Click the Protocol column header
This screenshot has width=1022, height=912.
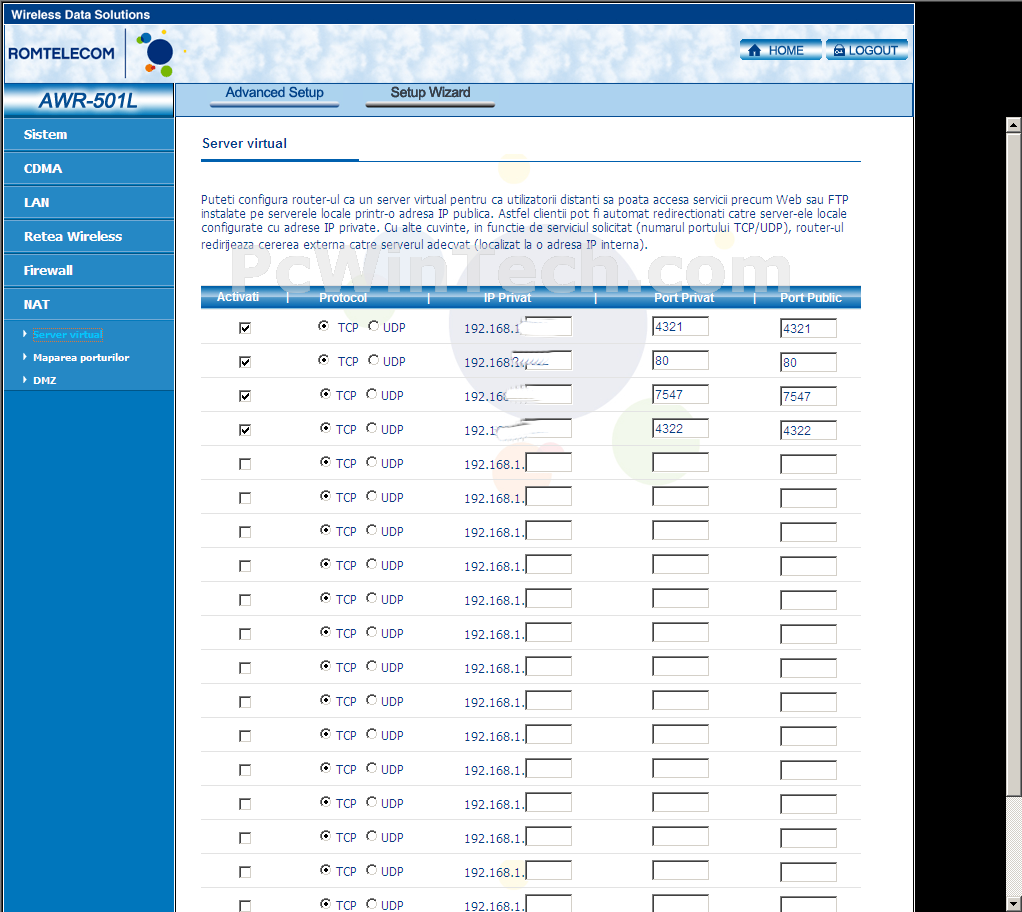343,298
